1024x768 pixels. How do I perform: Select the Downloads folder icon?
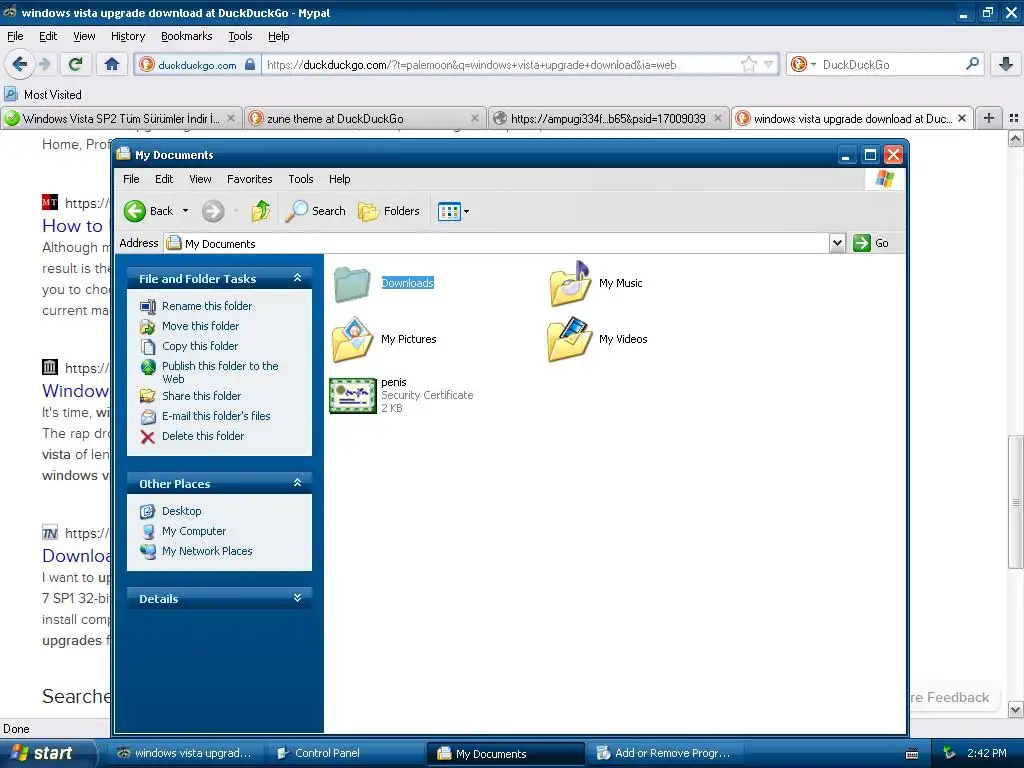point(353,283)
